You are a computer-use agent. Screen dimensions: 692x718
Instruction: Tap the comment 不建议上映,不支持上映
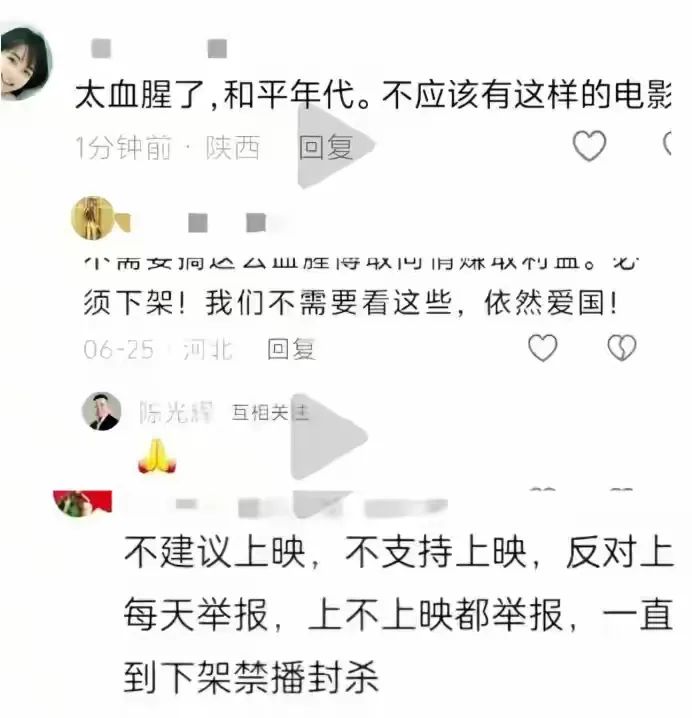click(398, 614)
